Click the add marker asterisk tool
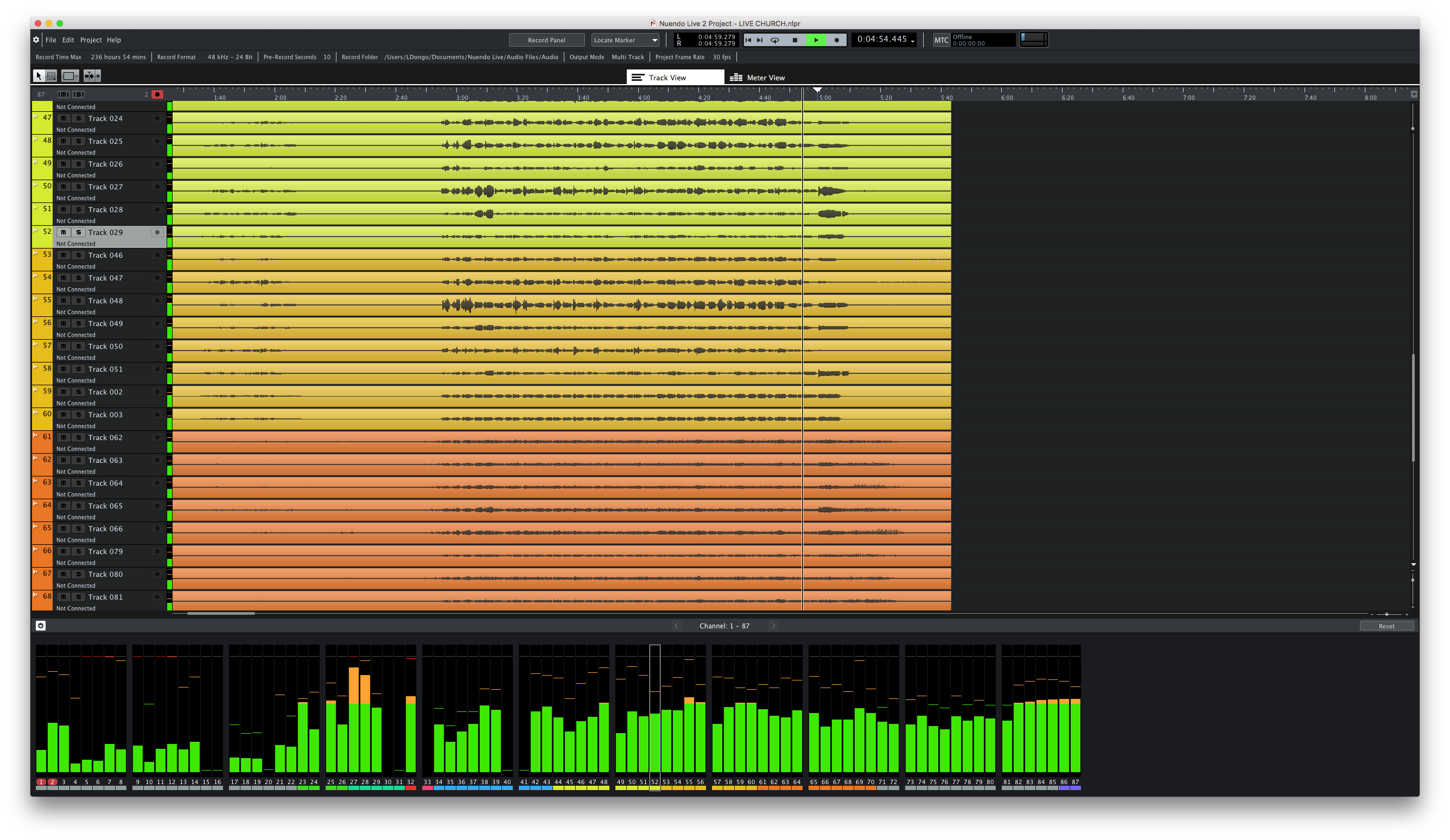1450x840 pixels. coord(97,76)
